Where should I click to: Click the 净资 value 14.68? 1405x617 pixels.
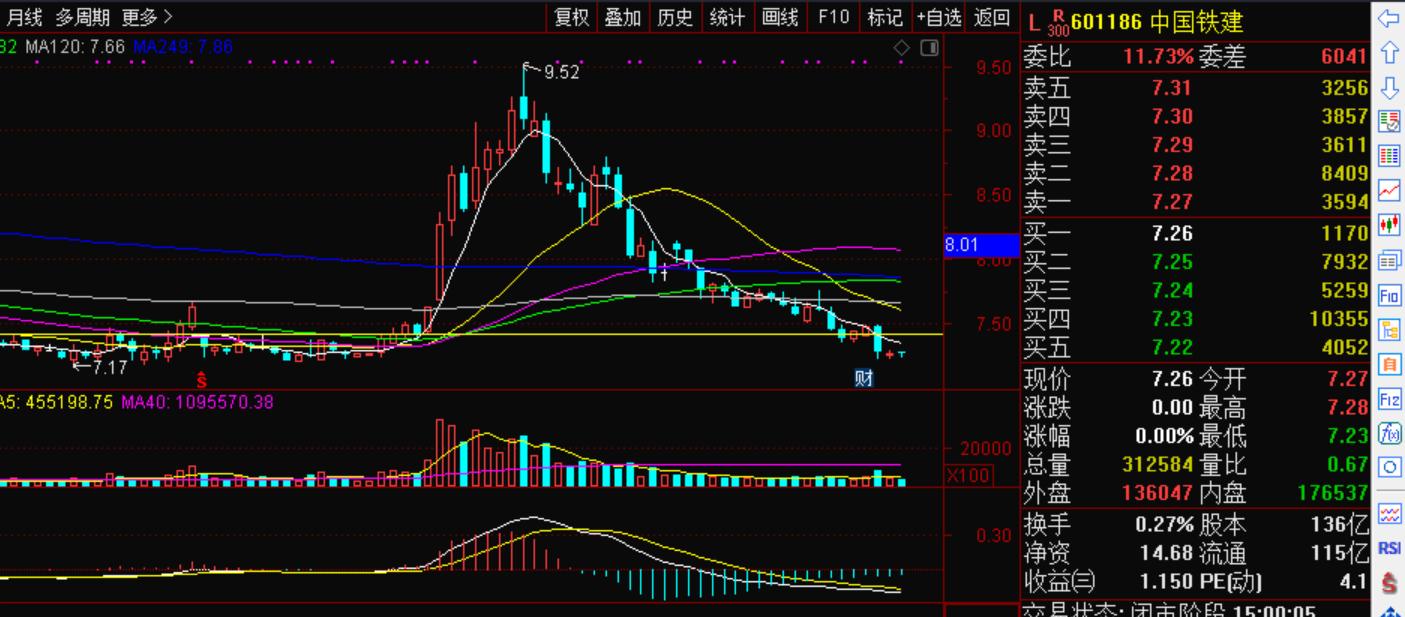coord(1166,552)
